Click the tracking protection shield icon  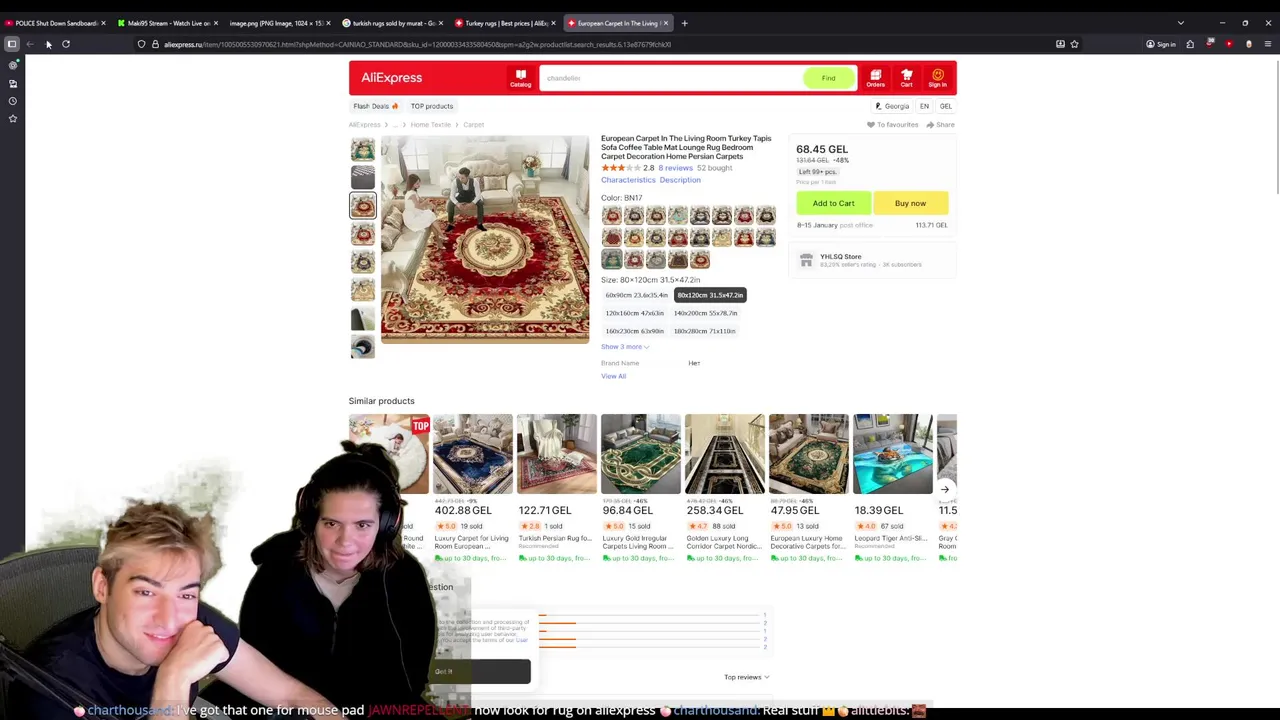tap(142, 44)
